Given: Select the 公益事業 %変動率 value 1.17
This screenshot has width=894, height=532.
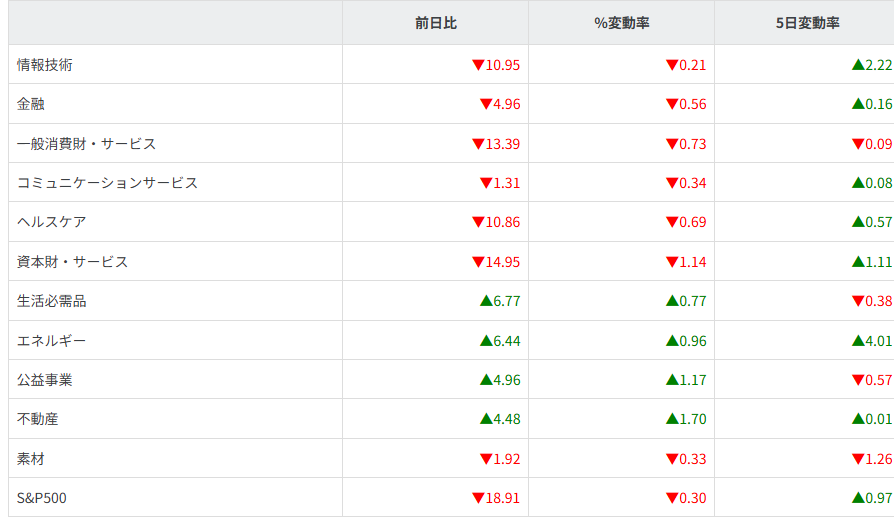Looking at the screenshot, I should pos(692,380).
